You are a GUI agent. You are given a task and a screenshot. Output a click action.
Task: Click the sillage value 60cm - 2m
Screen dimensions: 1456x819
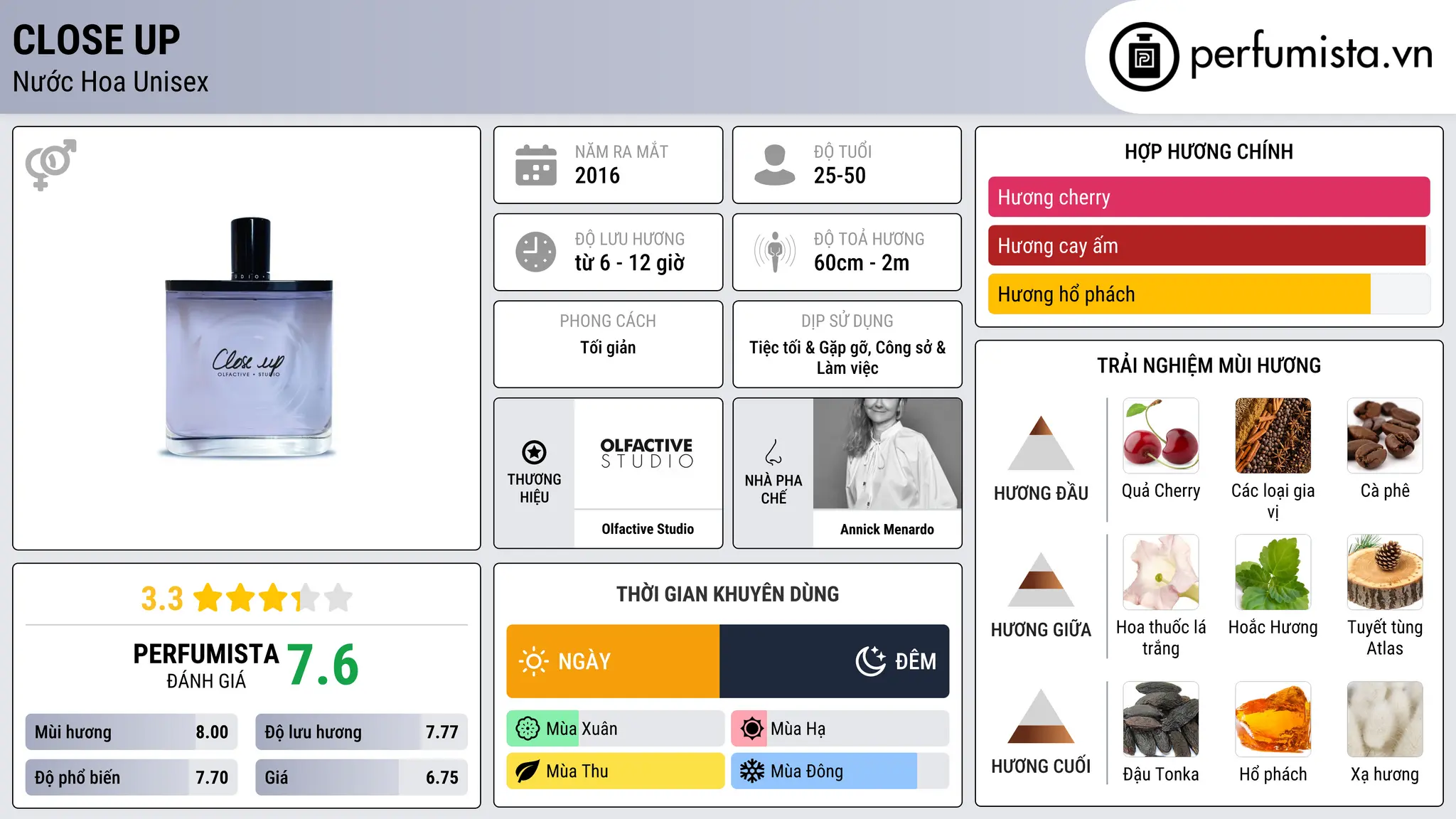[862, 263]
